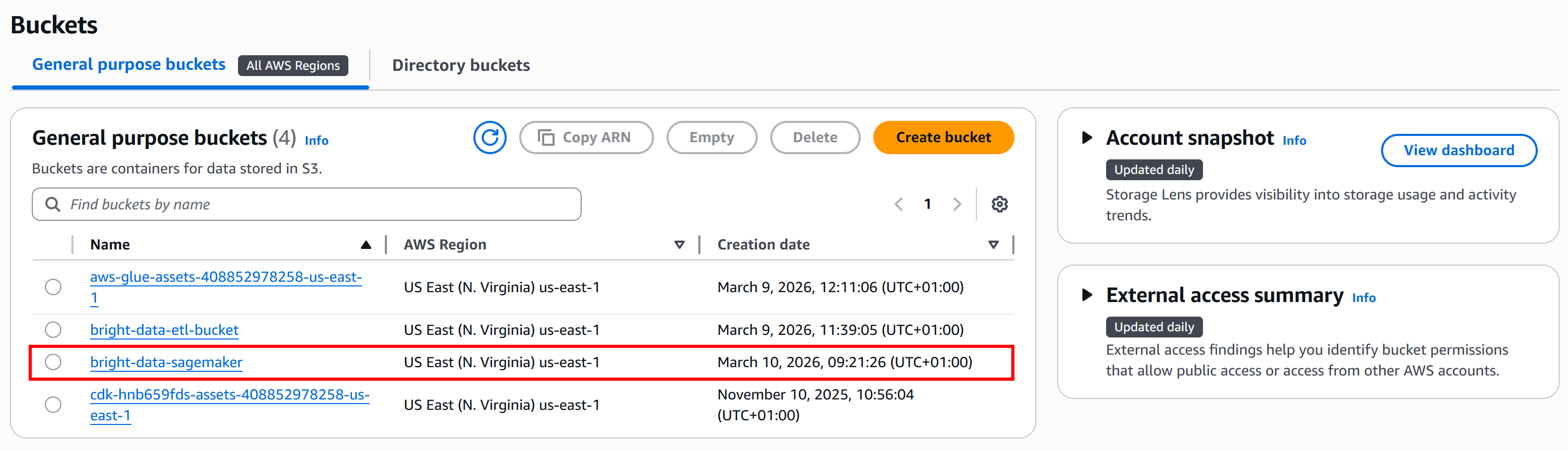Click Updated daily badge under External access summary

1154,327
